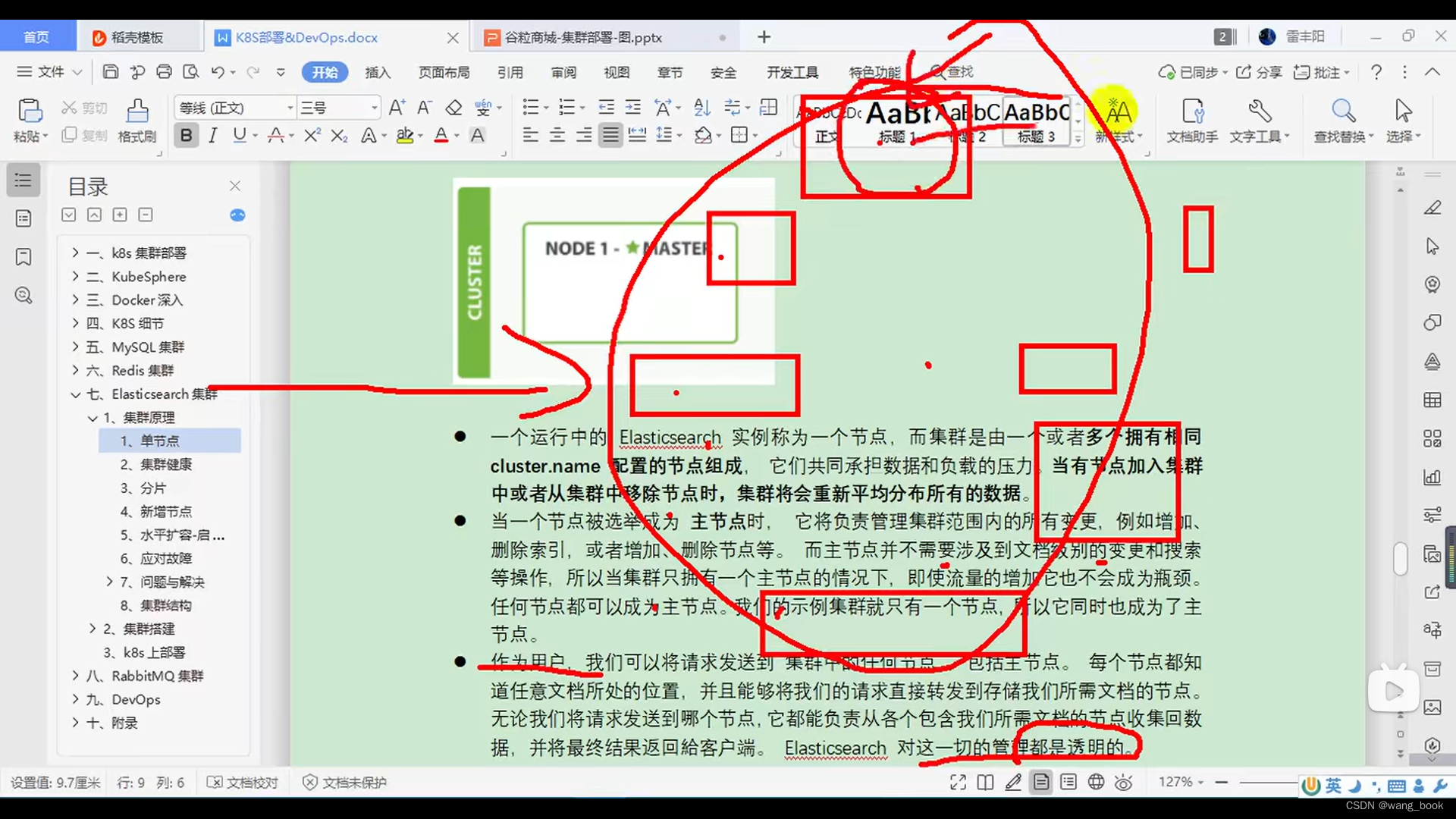Open the 查找替换 Find and Replace tool
Screen dimensions: 1456x819
[1342, 120]
